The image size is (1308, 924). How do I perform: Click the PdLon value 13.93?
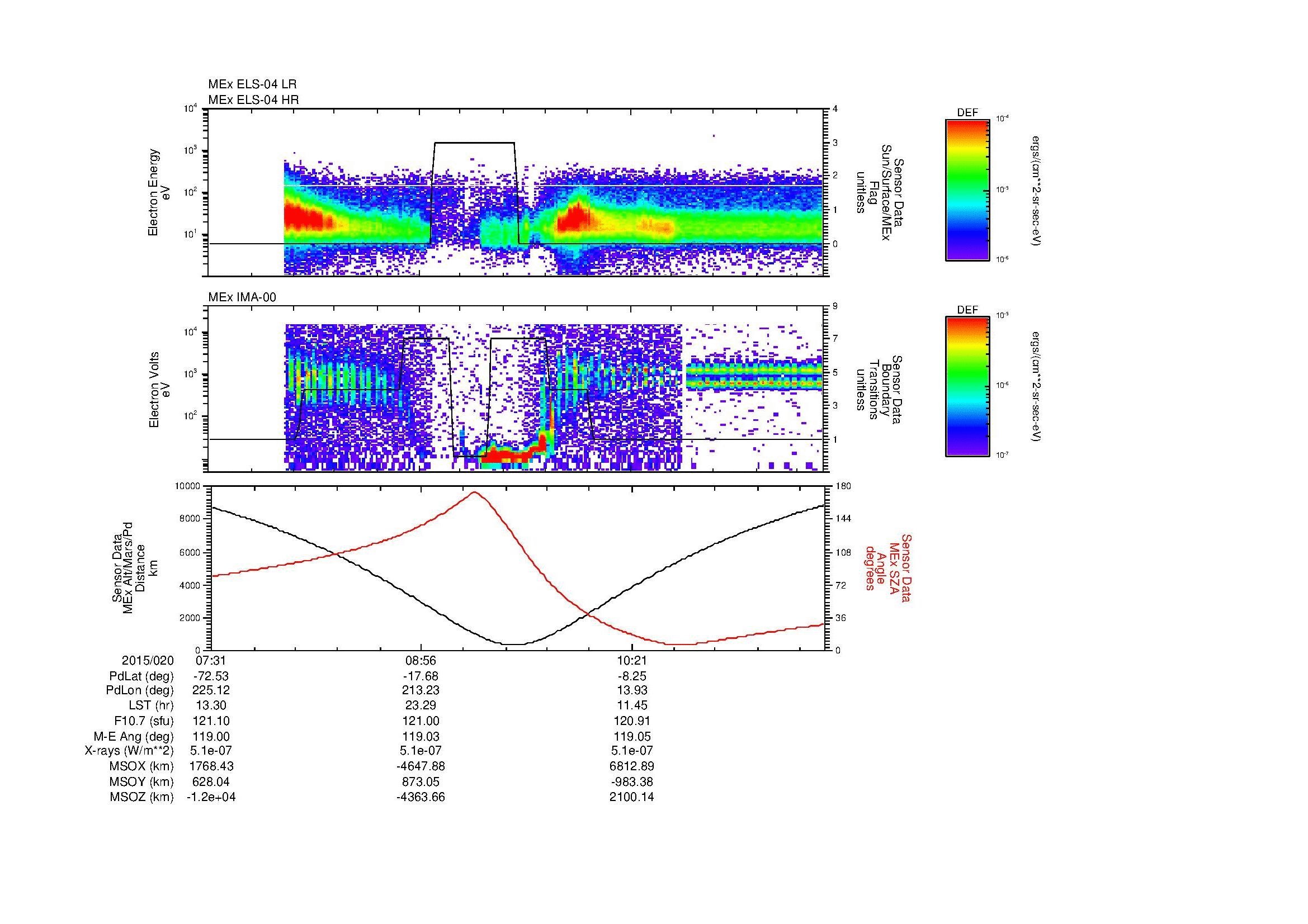pos(632,690)
